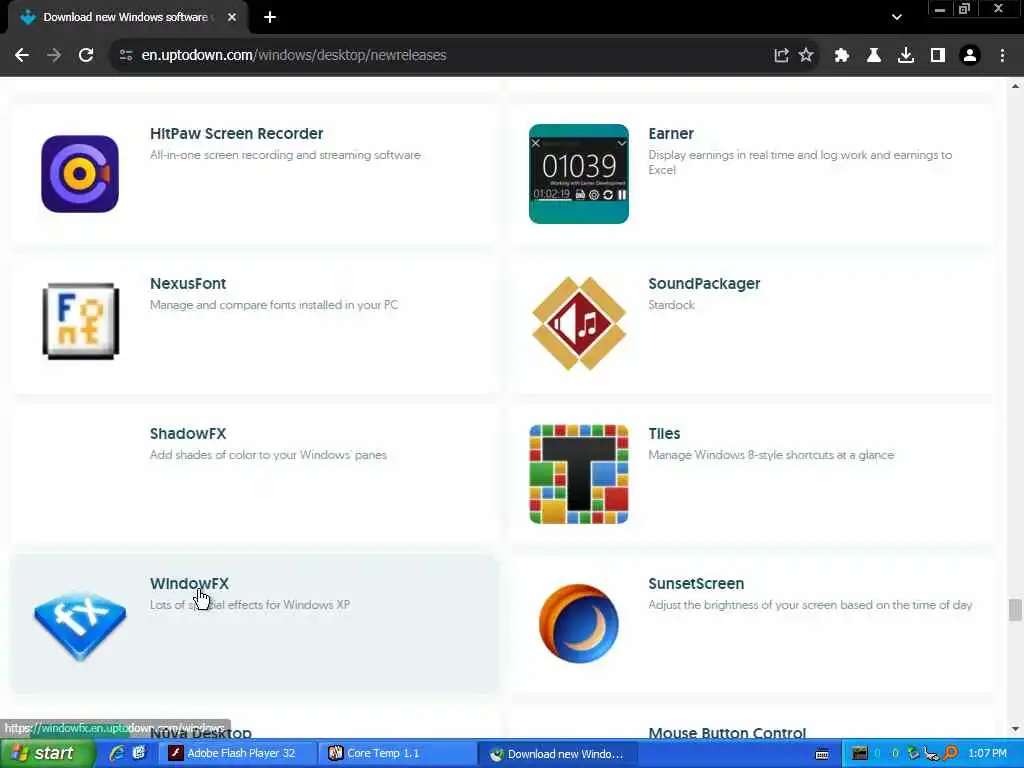Click the NexusFont app icon
Viewport: 1024px width, 768px height.
click(x=80, y=321)
